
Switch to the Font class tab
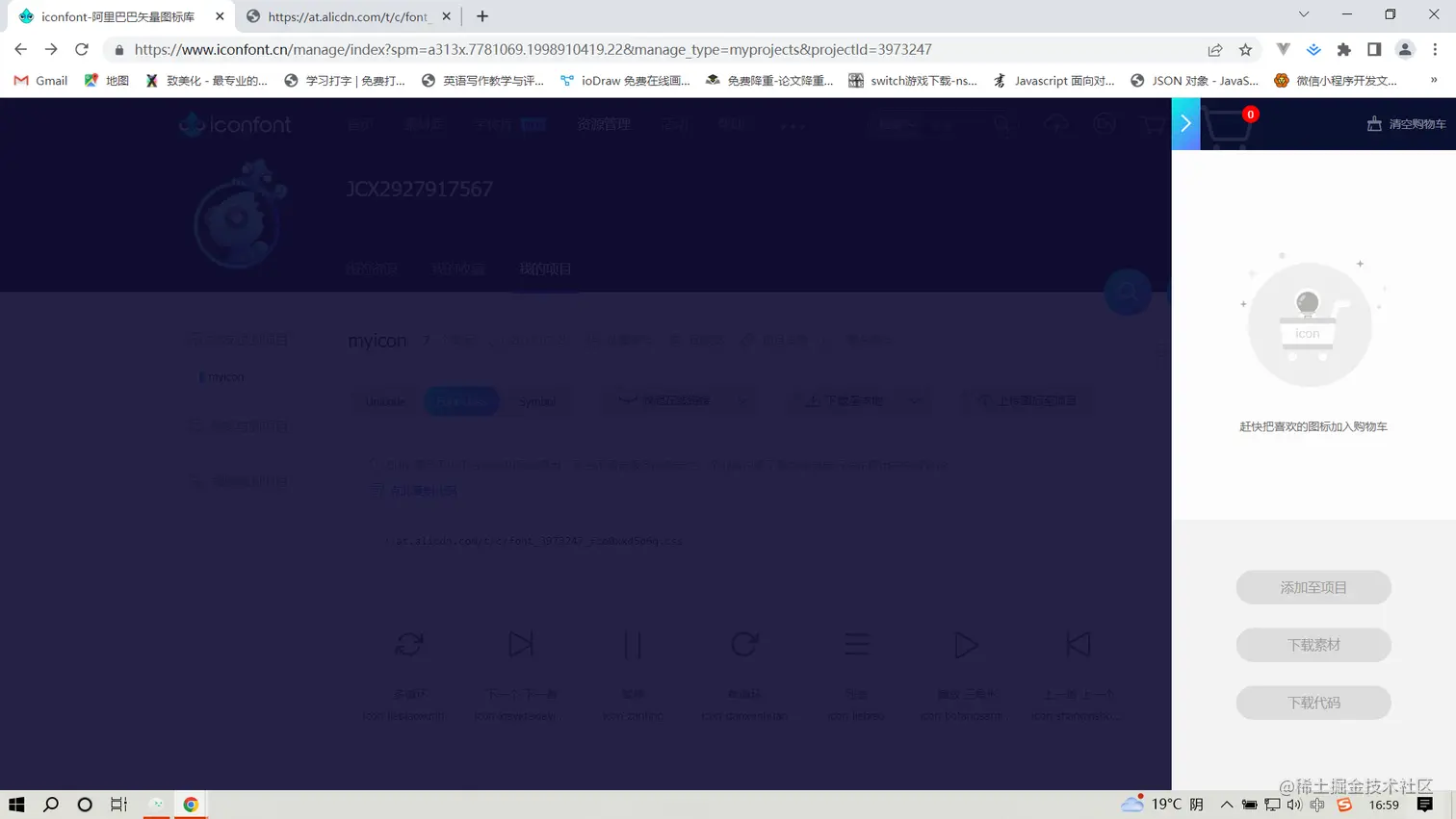pos(461,401)
